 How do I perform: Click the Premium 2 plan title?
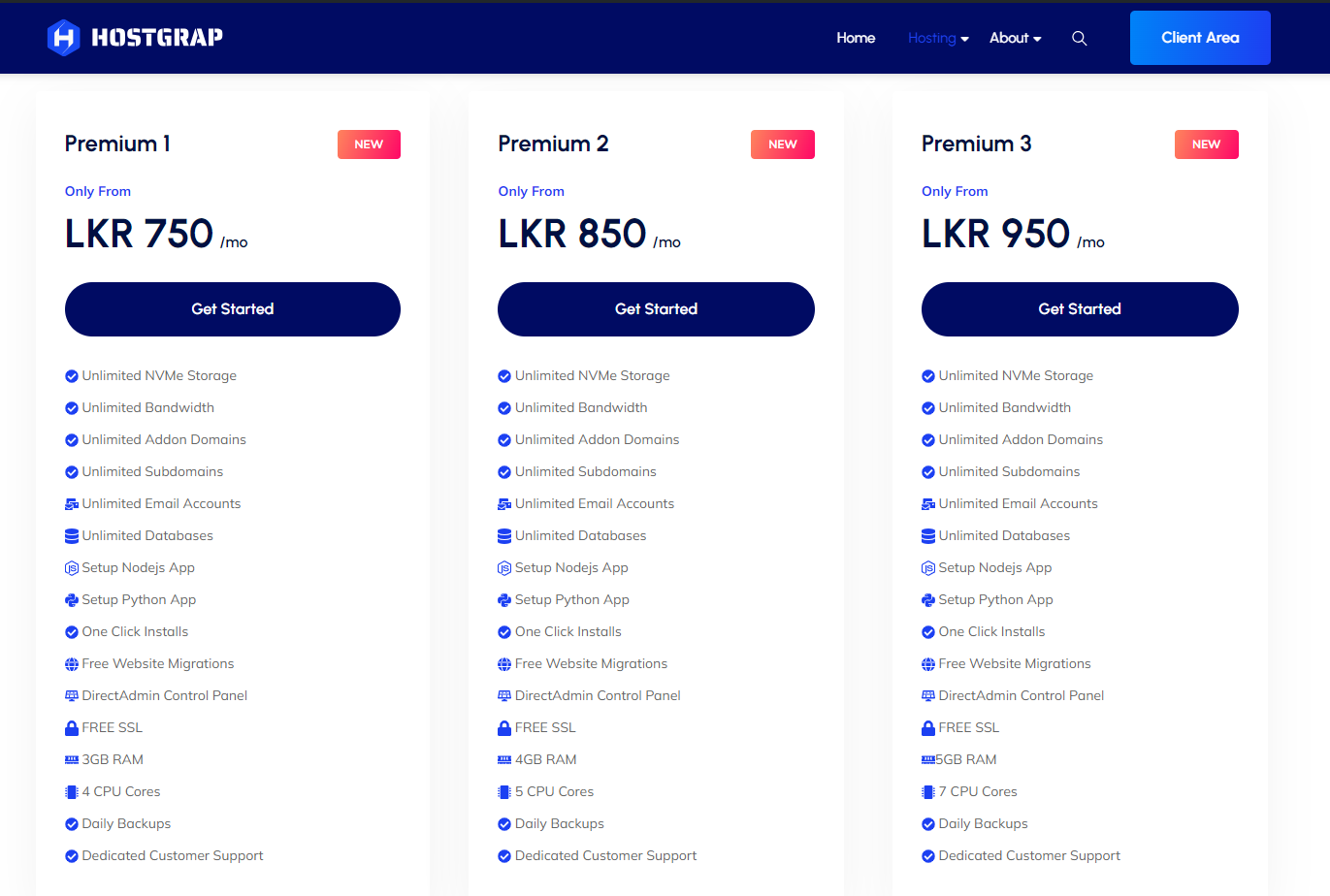(x=553, y=144)
